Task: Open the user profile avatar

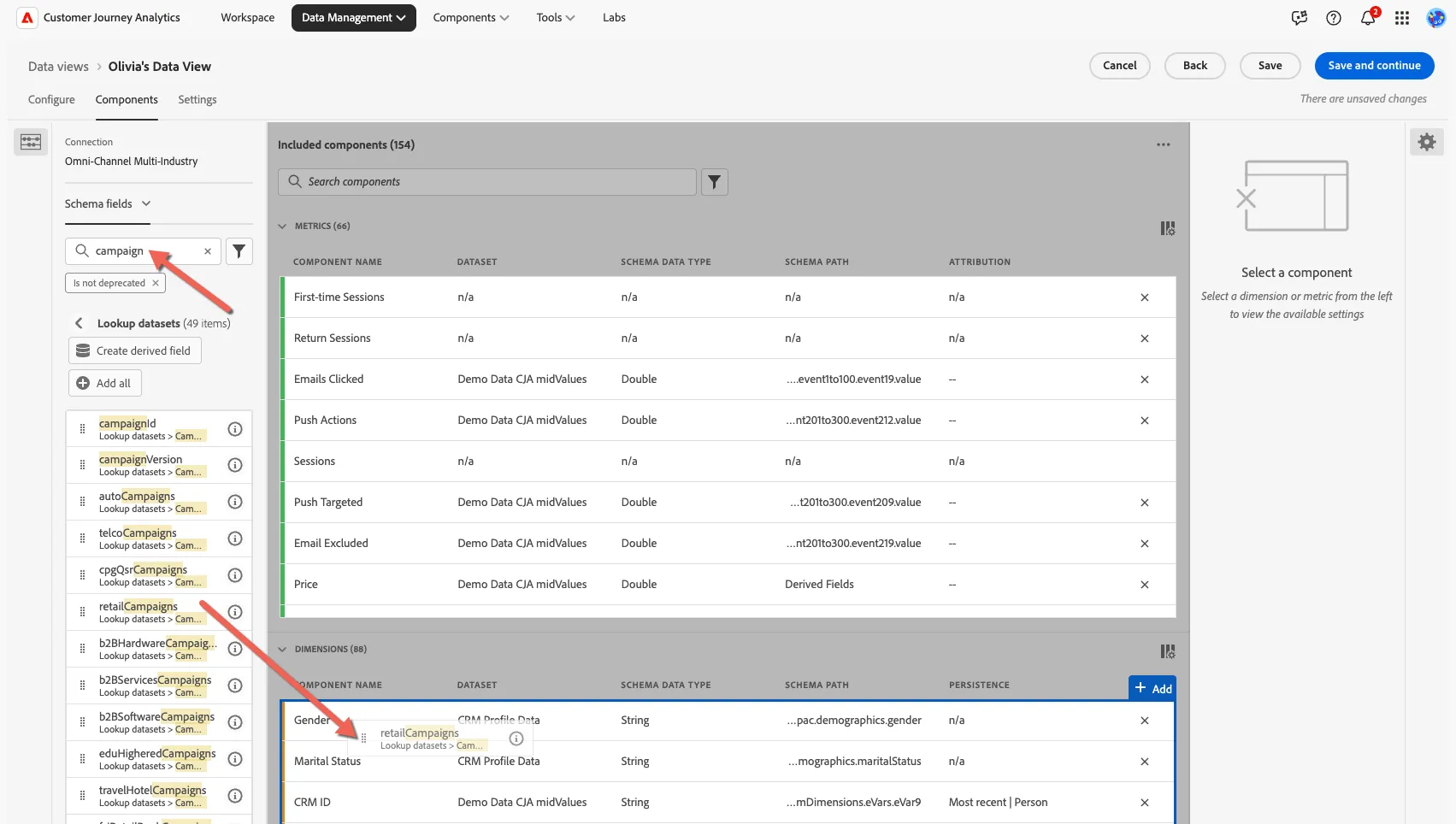Action: (x=1436, y=18)
